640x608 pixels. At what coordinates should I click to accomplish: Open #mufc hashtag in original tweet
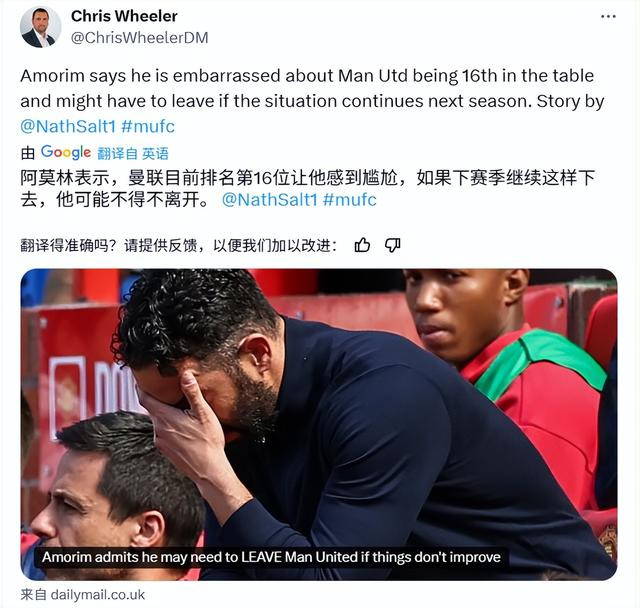[148, 126]
